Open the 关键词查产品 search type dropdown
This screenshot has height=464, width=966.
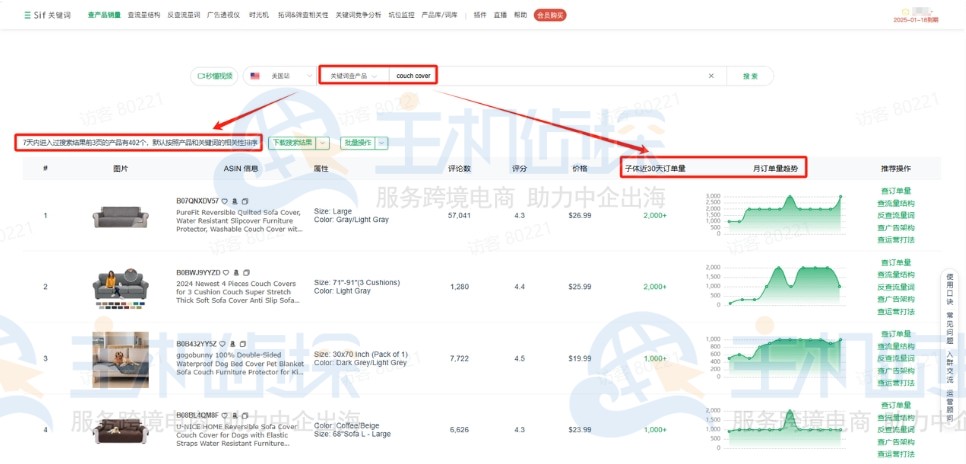pos(354,76)
